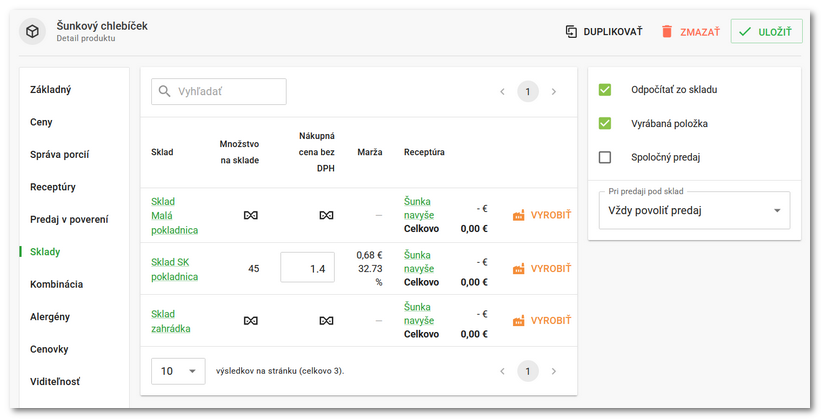Click the infinity quantity symbol for Sklad Malá pokladnica
The image size is (821, 419).
[251, 215]
